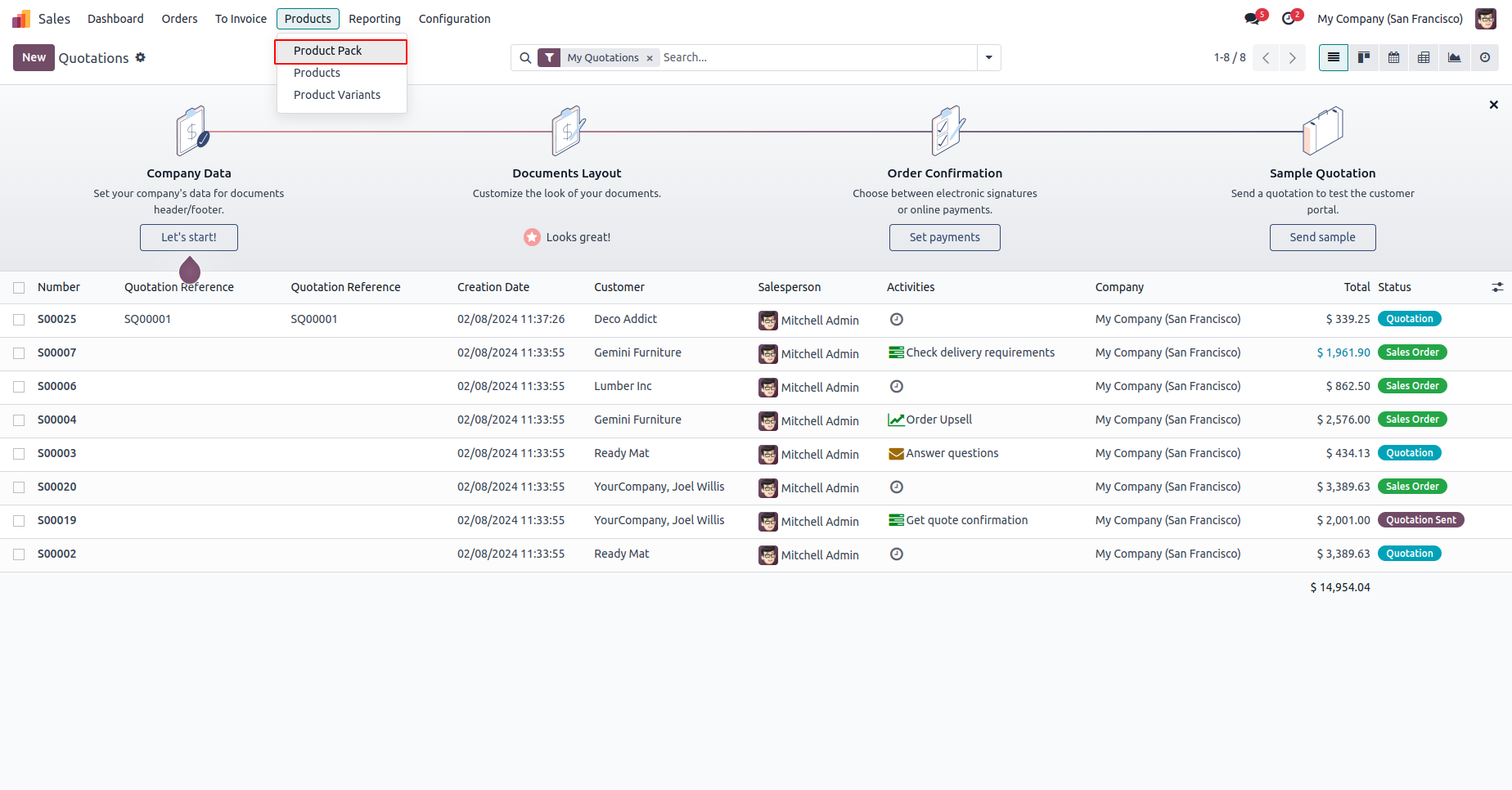
Task: Toggle the select-all records checkbox
Action: [x=19, y=288]
